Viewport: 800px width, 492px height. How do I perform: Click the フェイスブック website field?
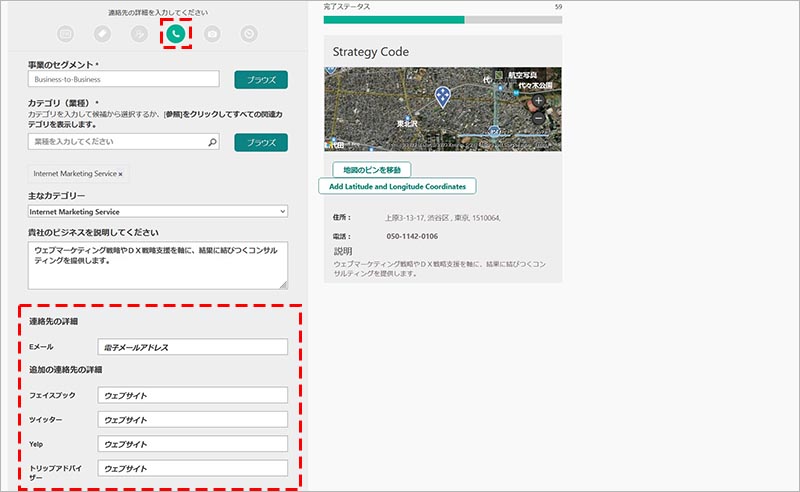192,395
